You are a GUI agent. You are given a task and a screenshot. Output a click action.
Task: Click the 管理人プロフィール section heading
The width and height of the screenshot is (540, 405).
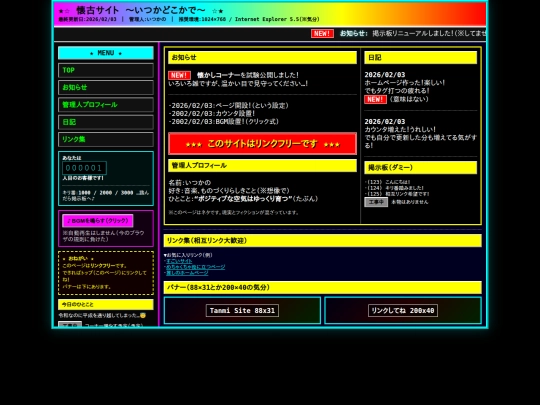262,166
